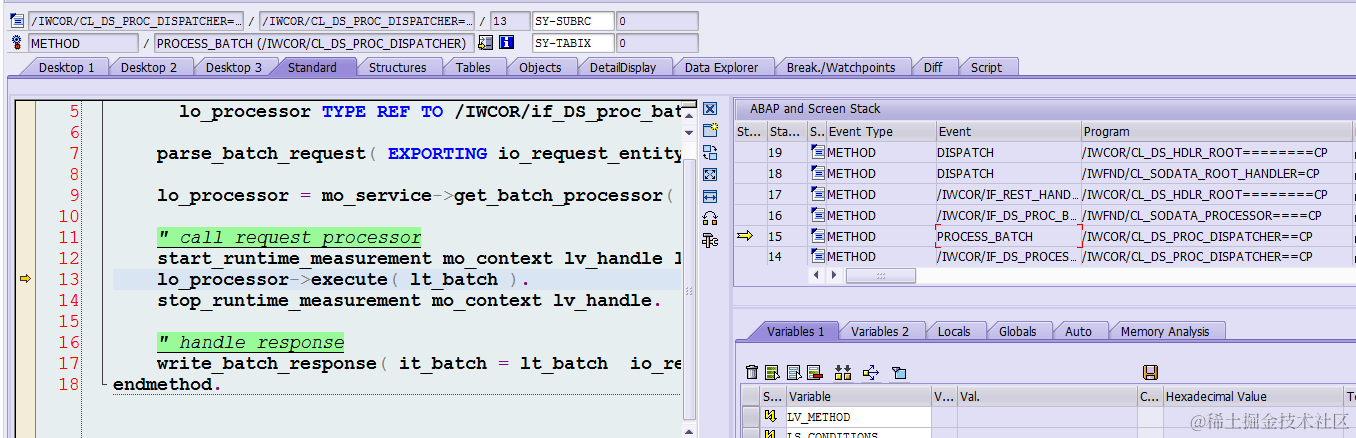Image resolution: width=1356 pixels, height=438 pixels.
Task: Switch to the Globals tab
Action: coord(1017,331)
